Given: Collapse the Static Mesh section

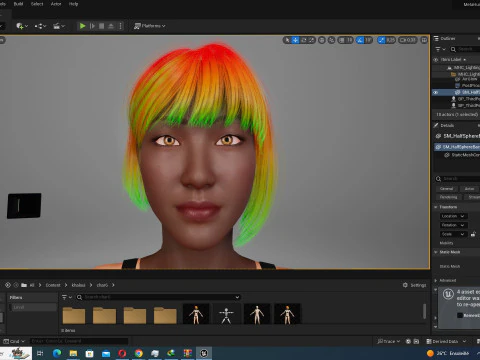Looking at the screenshot, I should (x=435, y=252).
